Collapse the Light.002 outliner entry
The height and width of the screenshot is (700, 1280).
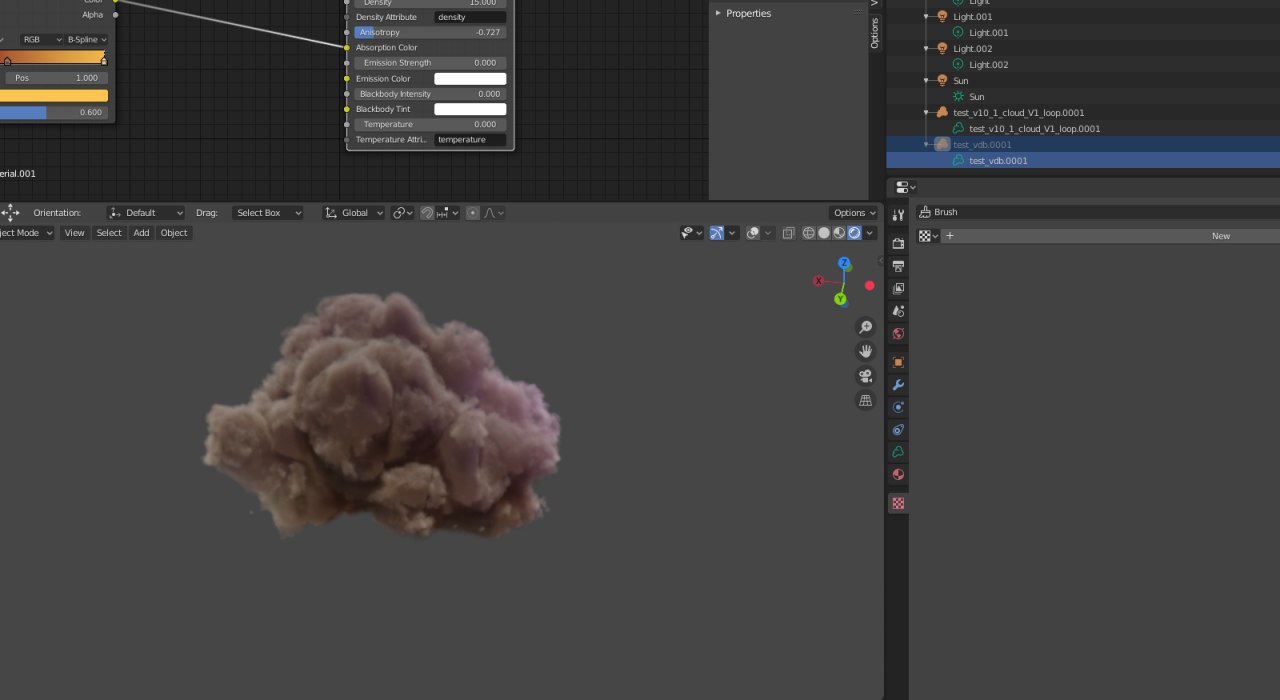927,49
